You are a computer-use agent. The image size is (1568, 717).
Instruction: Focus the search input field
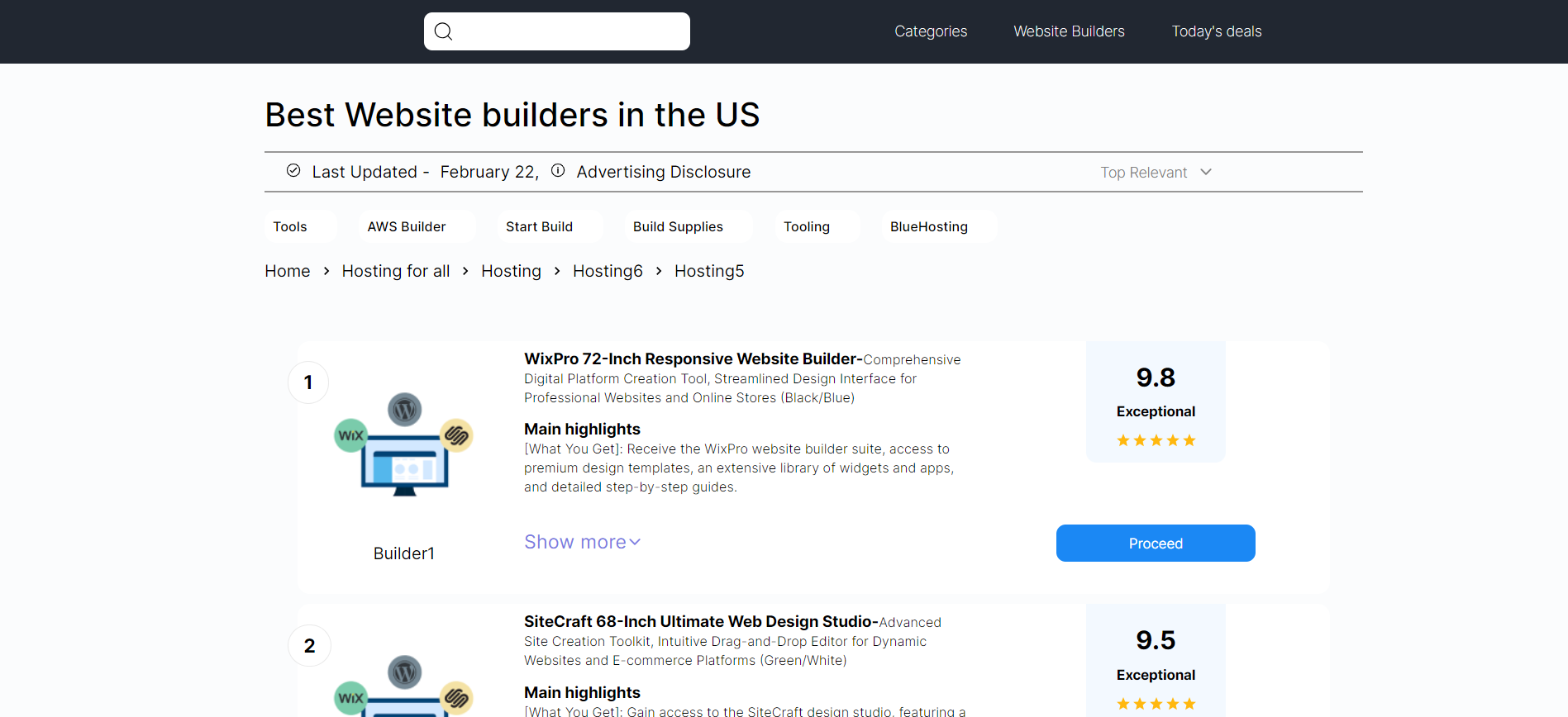click(557, 31)
